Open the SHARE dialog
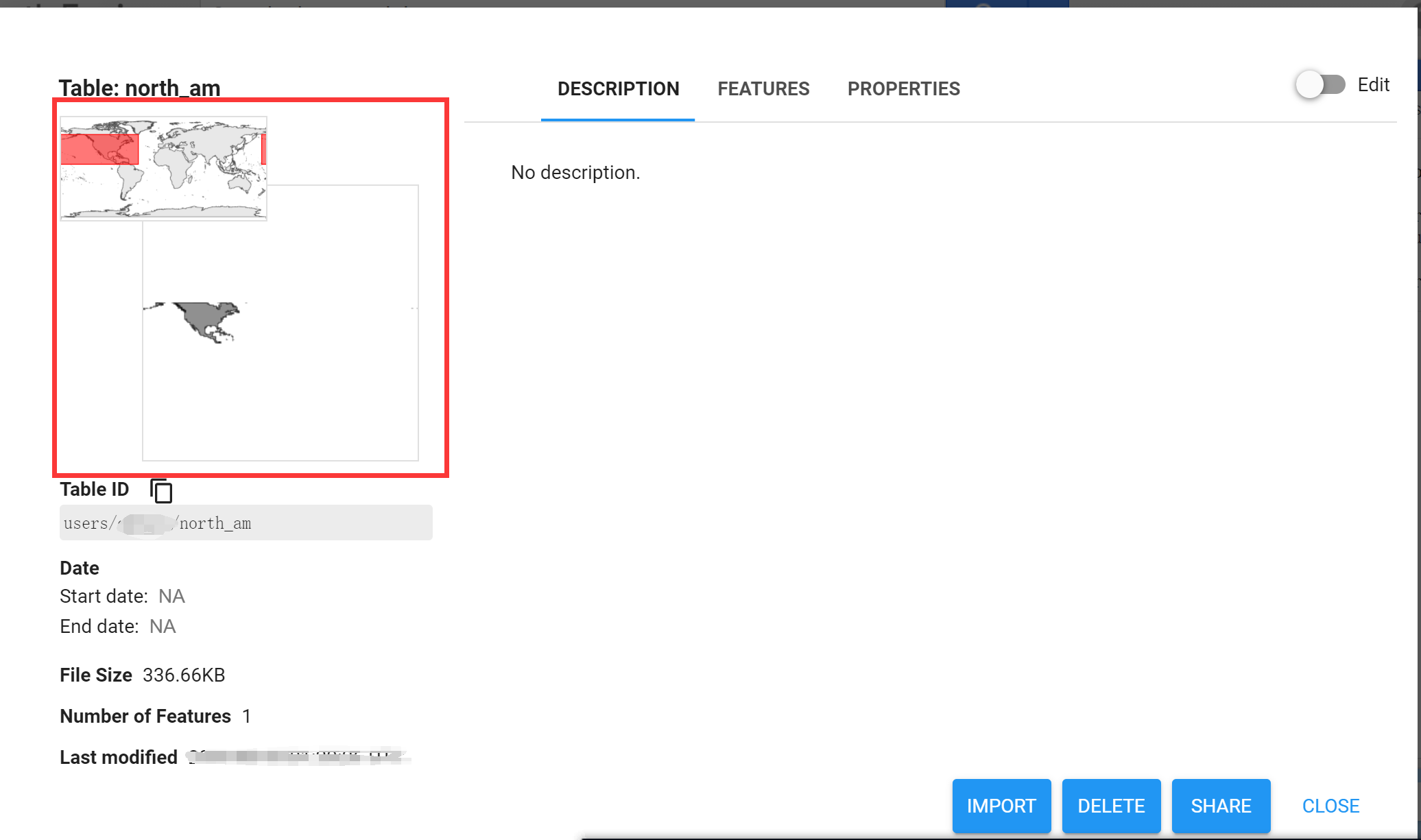Image resolution: width=1421 pixels, height=840 pixels. tap(1221, 806)
